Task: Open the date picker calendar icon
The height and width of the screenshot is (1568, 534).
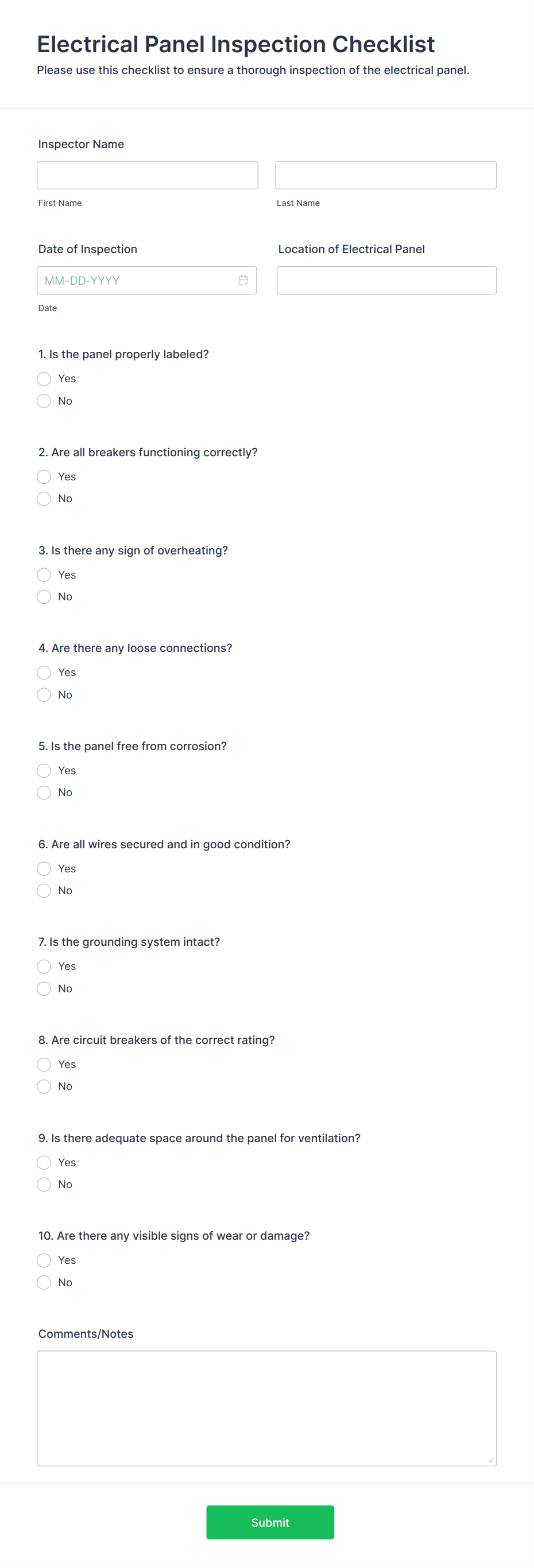Action: pos(243,280)
